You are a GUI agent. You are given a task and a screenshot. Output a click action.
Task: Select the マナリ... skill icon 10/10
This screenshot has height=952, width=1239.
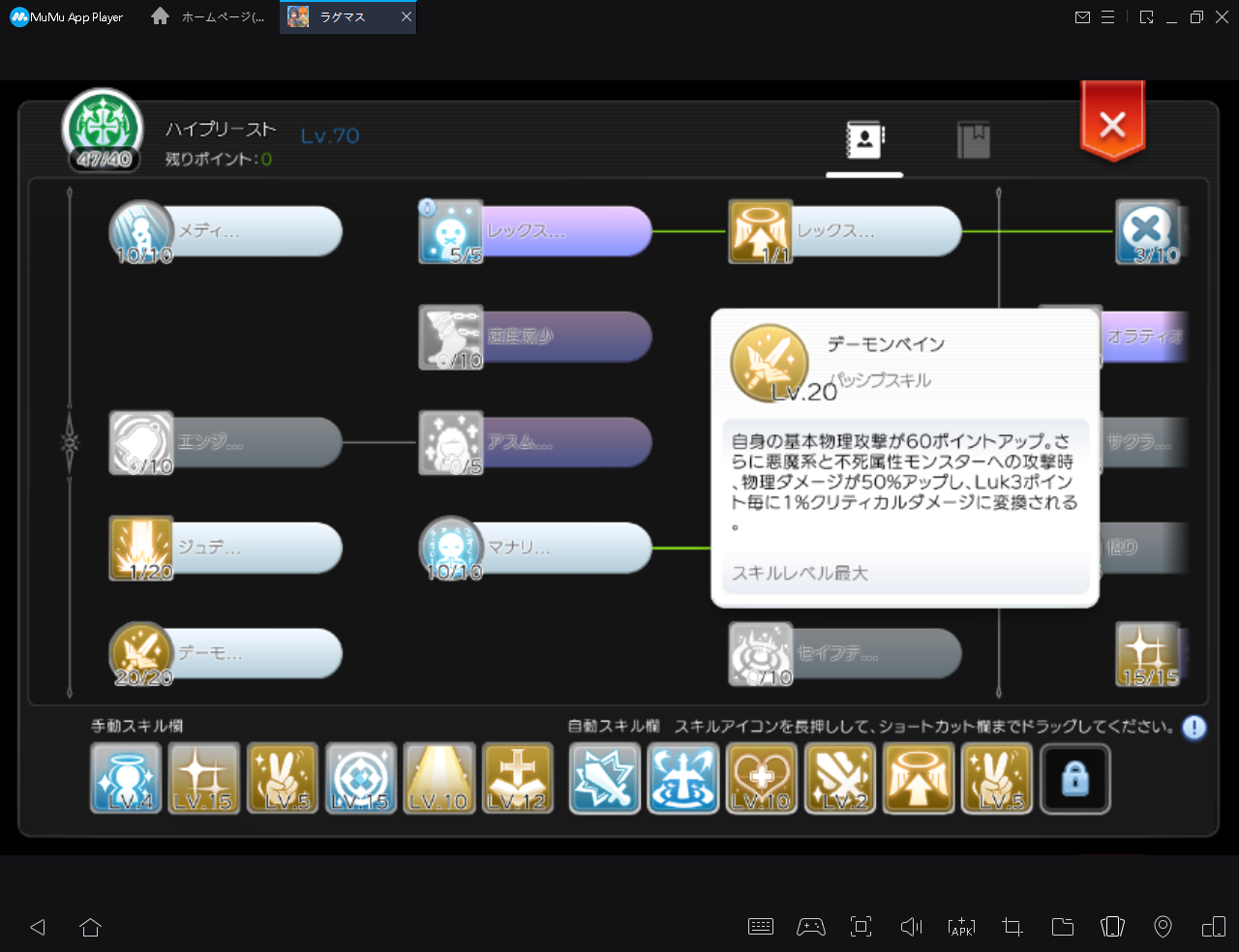click(x=451, y=548)
